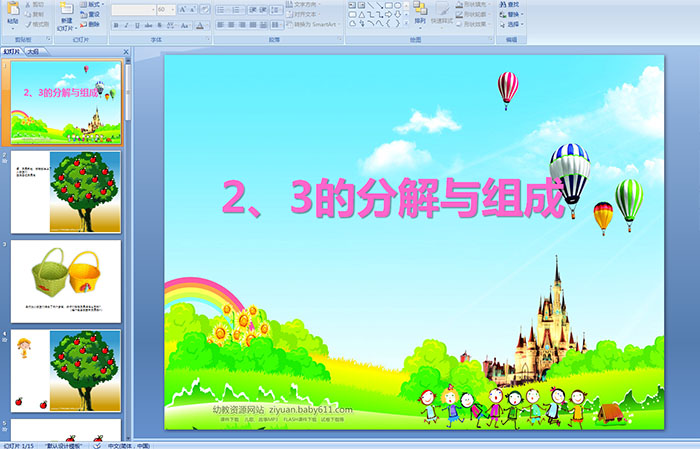Select slide 2 apple tree thumbnail

pyautogui.click(x=66, y=192)
